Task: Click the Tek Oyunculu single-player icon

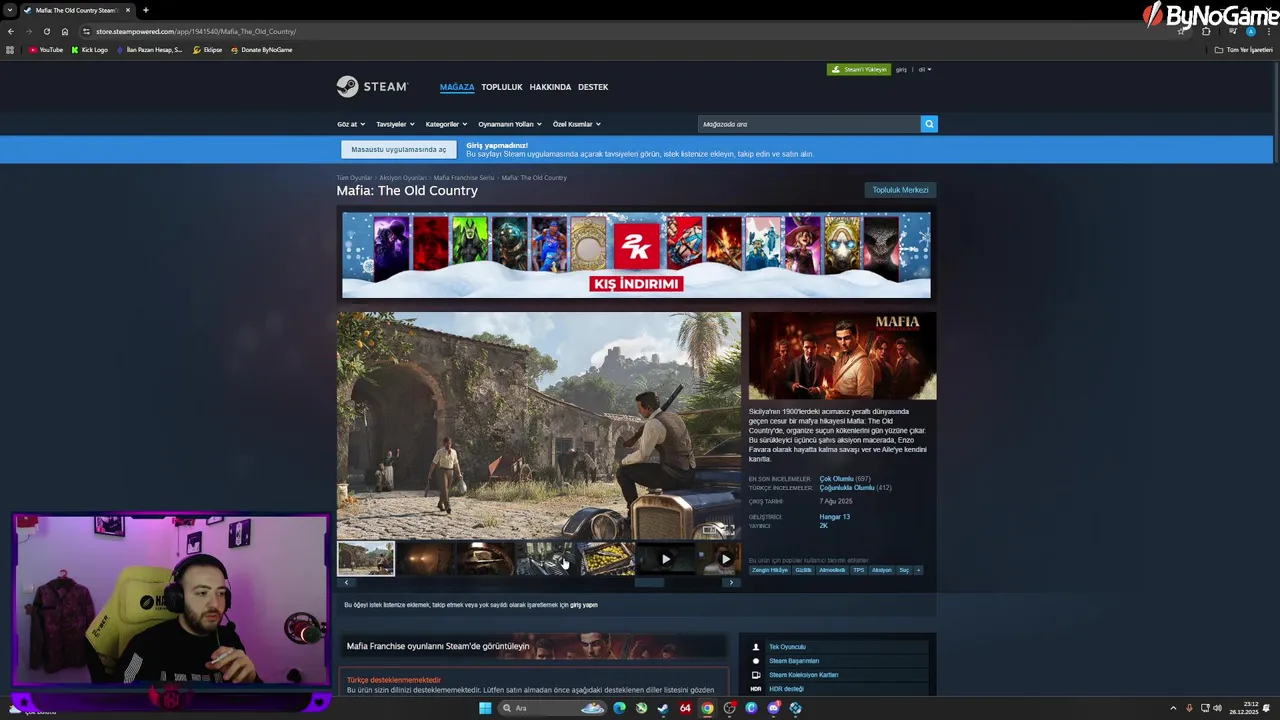Action: point(756,647)
